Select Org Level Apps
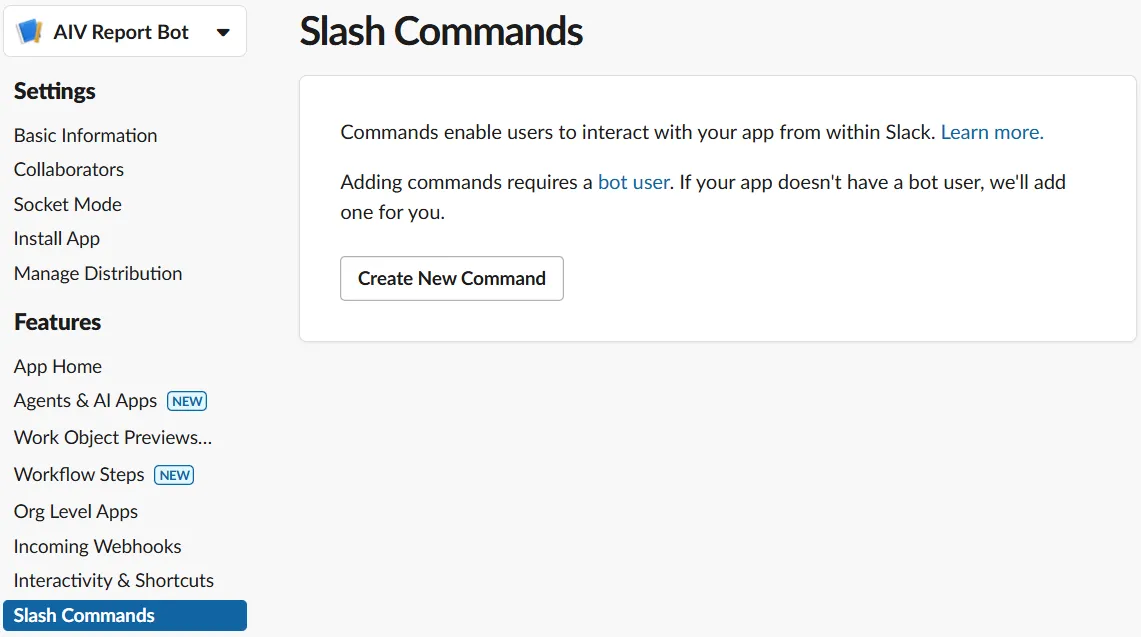This screenshot has height=637, width=1141. click(75, 511)
